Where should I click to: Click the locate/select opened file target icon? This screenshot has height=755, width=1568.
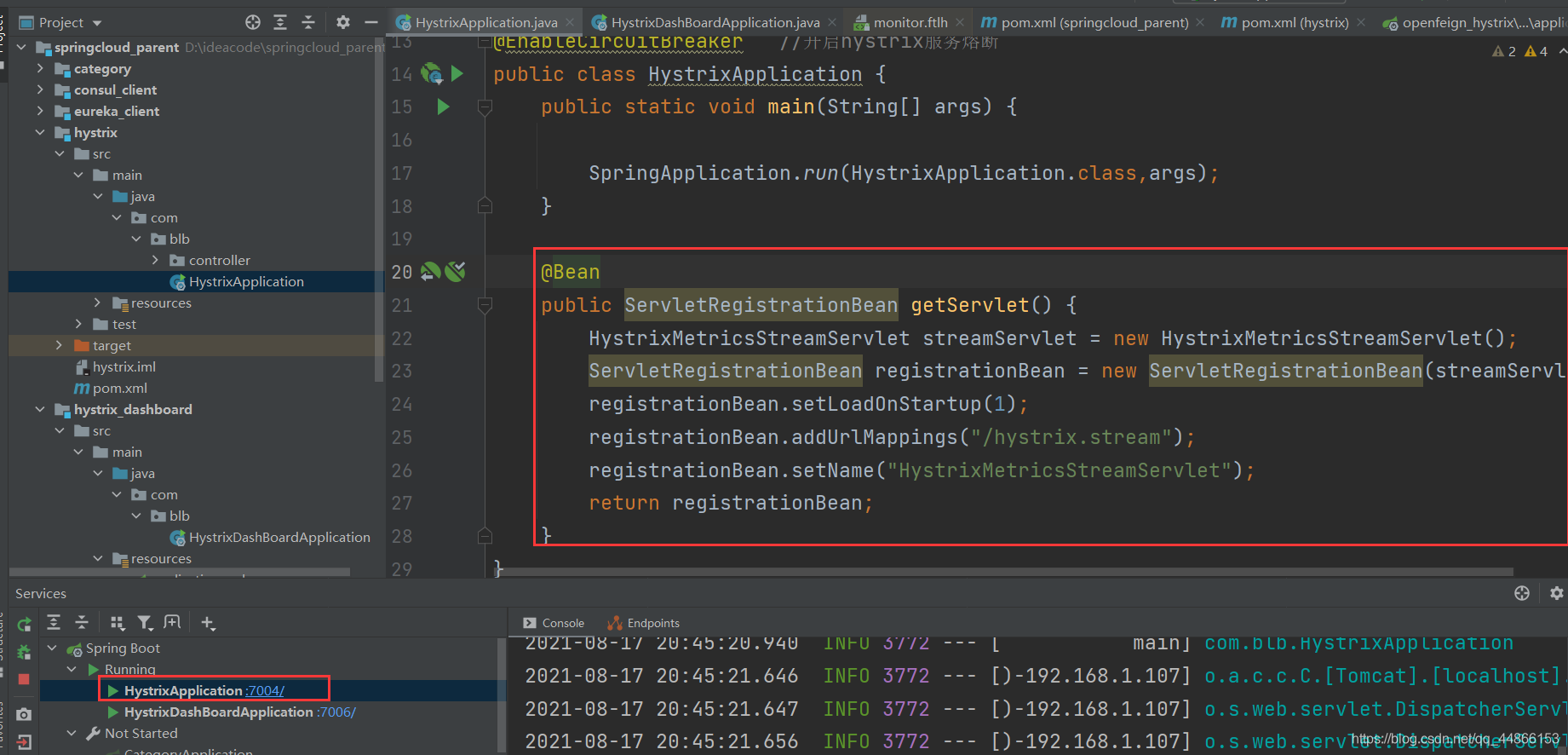click(x=253, y=22)
